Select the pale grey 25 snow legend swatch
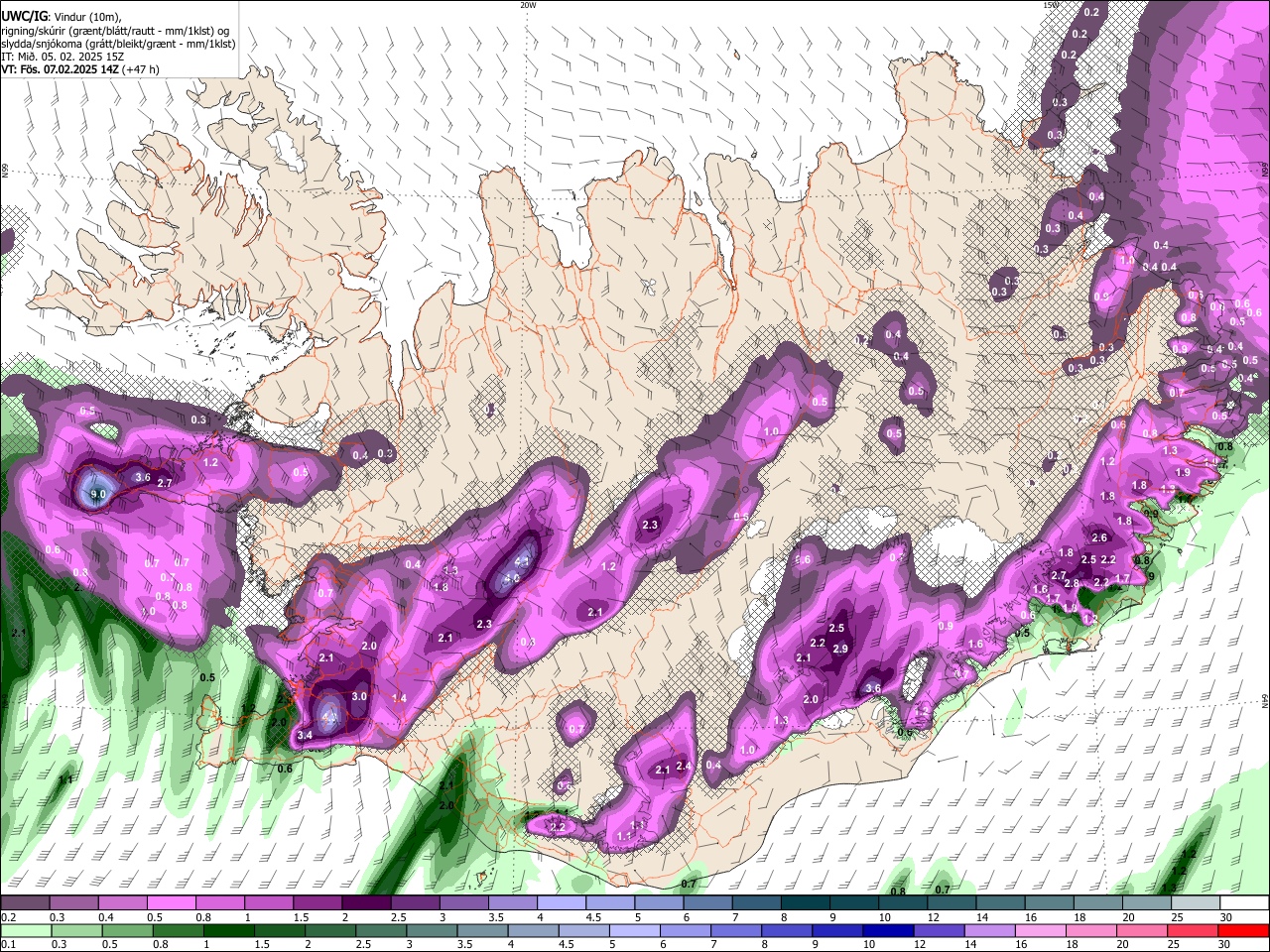Viewport: 1270px width, 952px height. 1197,902
